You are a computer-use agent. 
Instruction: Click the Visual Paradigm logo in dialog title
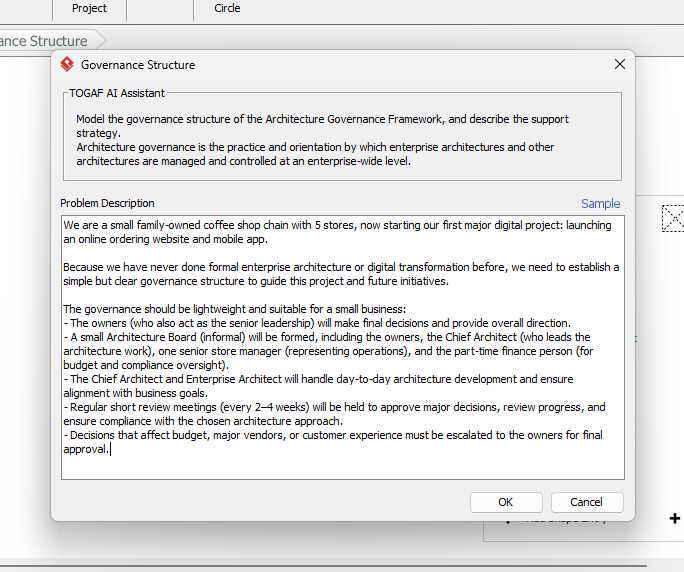tap(67, 65)
